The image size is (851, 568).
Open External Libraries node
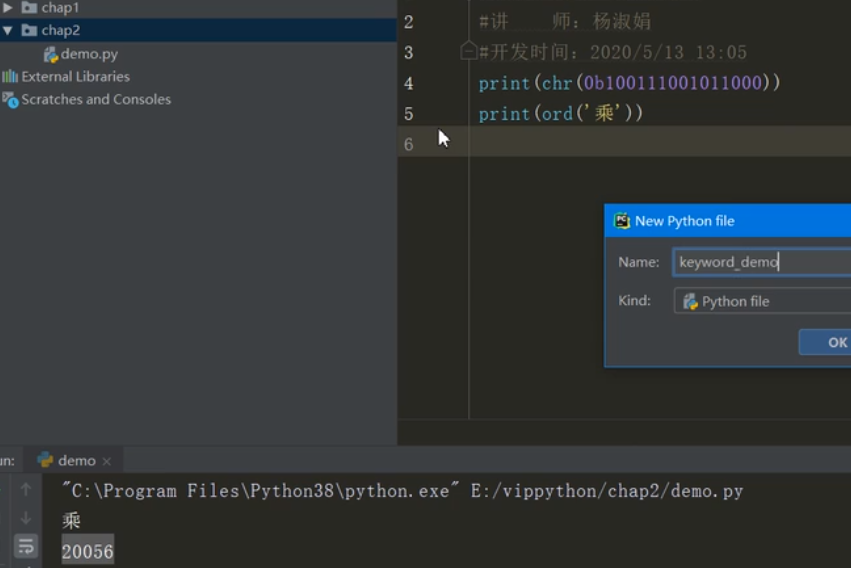pyautogui.click(x=75, y=76)
